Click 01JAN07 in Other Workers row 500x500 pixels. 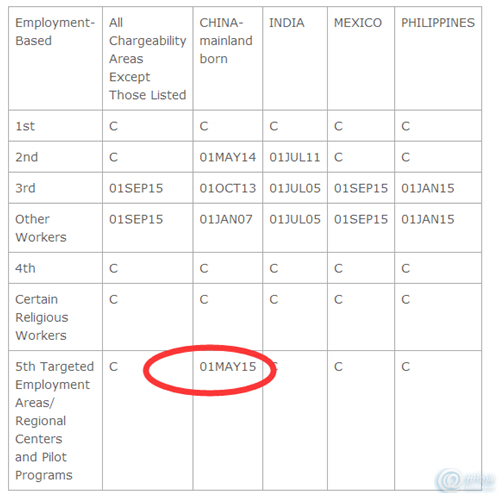[226, 219]
